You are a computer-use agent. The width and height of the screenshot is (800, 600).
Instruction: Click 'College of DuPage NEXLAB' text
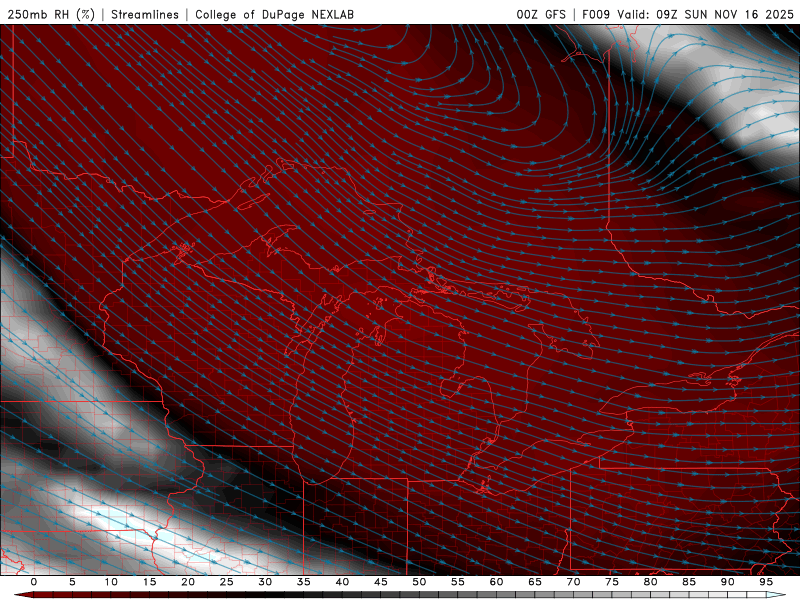coord(274,14)
